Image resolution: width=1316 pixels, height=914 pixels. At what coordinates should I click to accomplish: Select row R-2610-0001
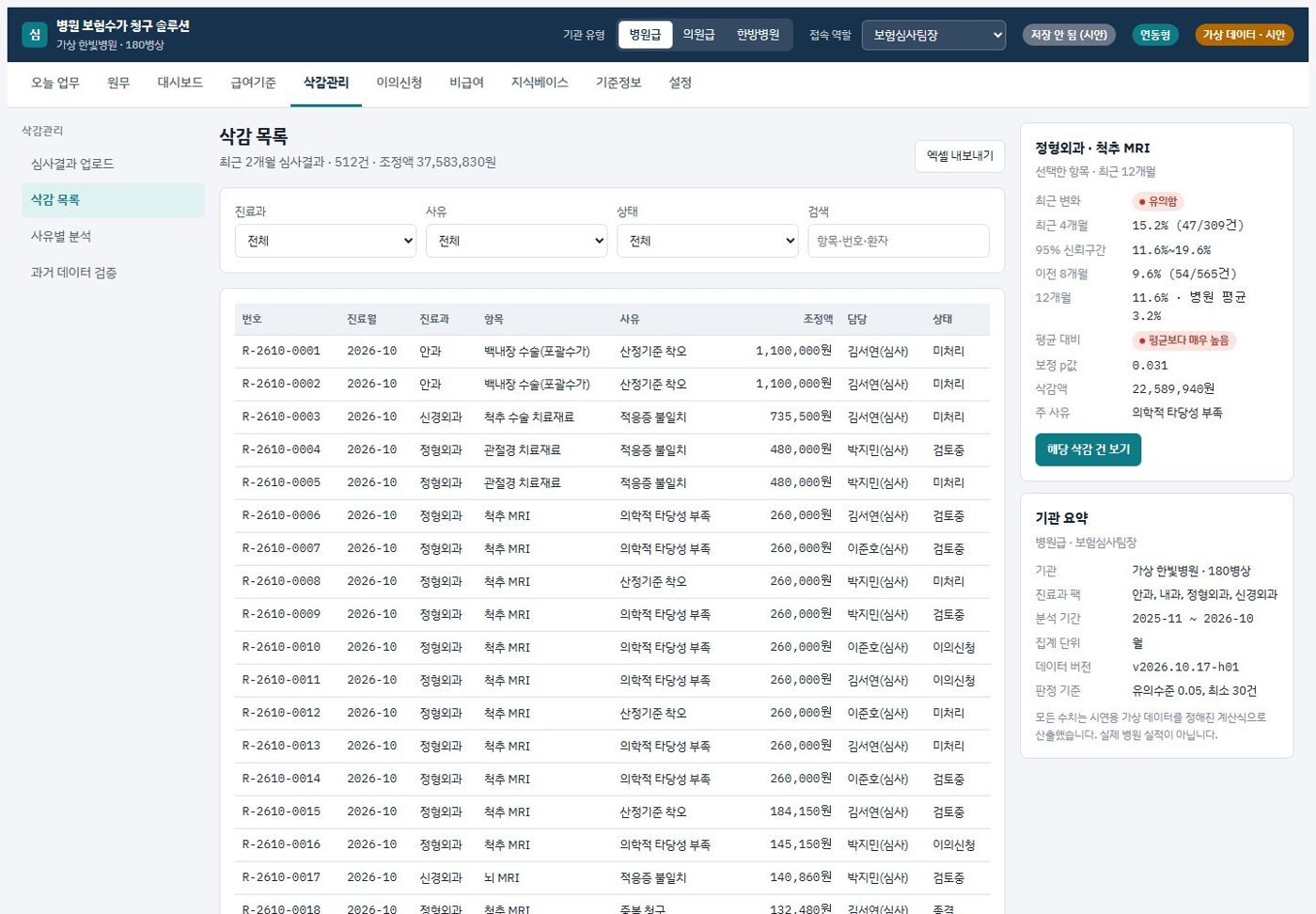point(612,351)
